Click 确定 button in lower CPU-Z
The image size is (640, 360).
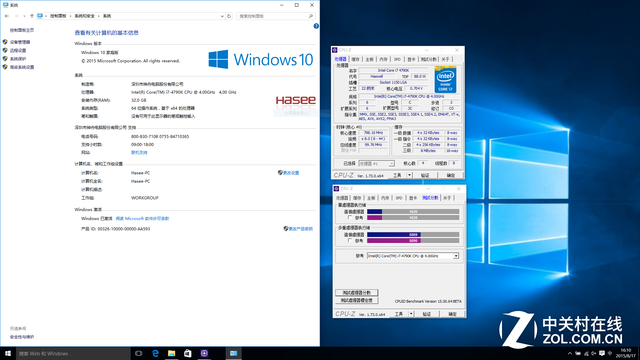click(452, 314)
